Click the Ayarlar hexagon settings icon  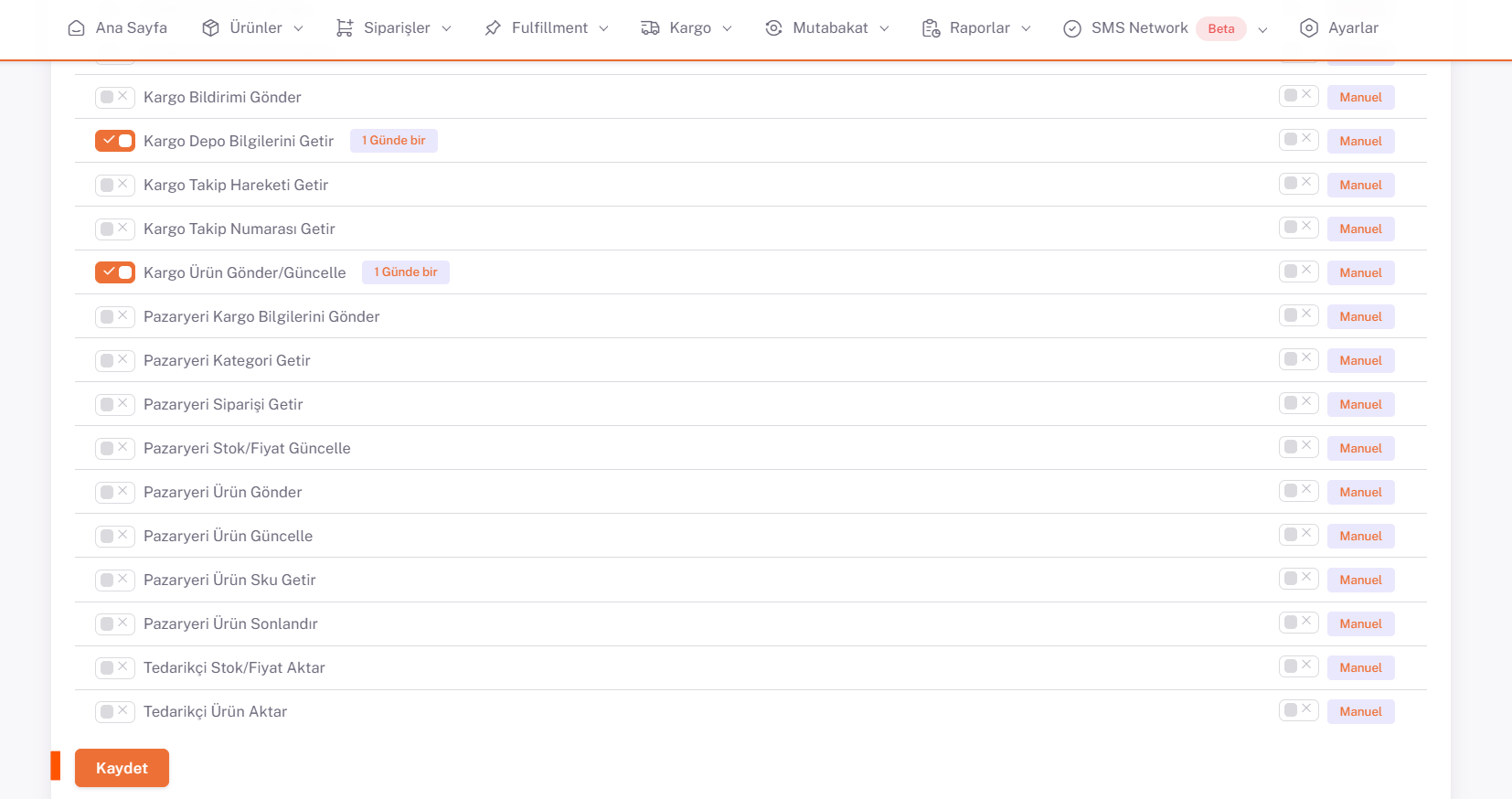pyautogui.click(x=1309, y=28)
